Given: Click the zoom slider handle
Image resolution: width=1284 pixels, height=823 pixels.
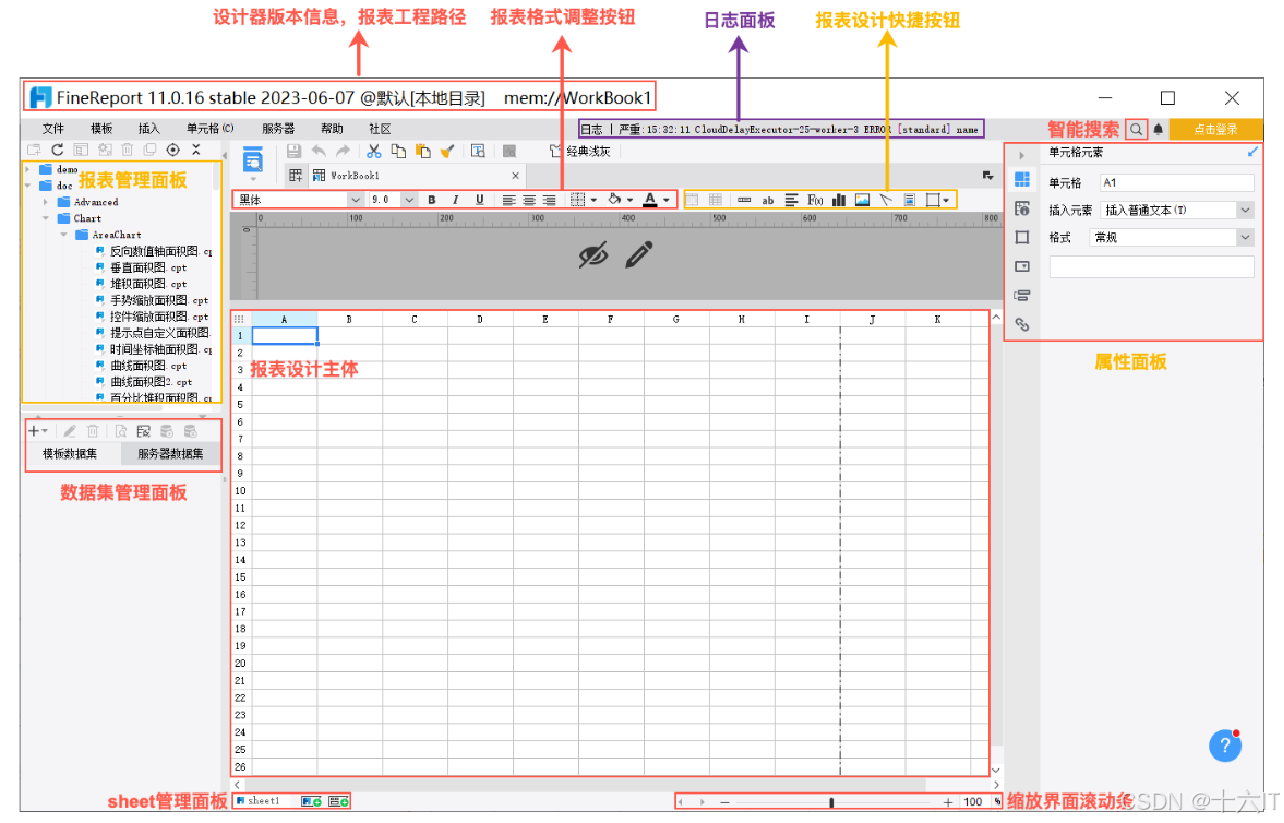Looking at the screenshot, I should tap(832, 802).
